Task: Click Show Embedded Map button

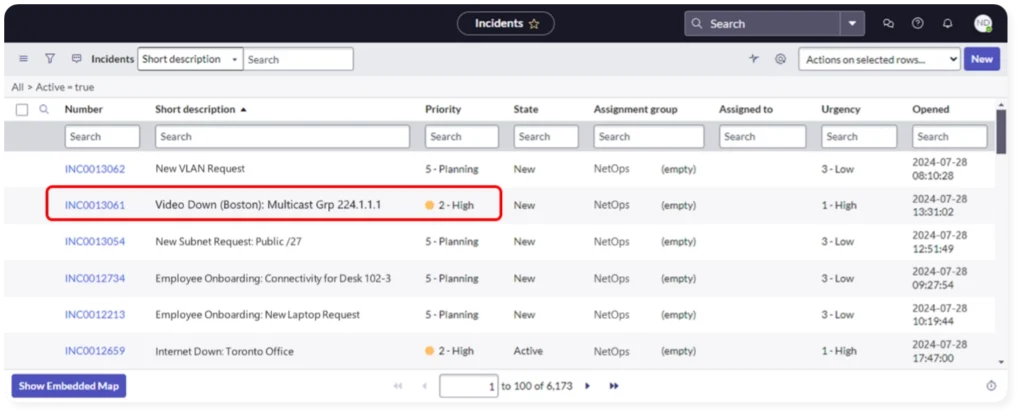Action: click(68, 385)
